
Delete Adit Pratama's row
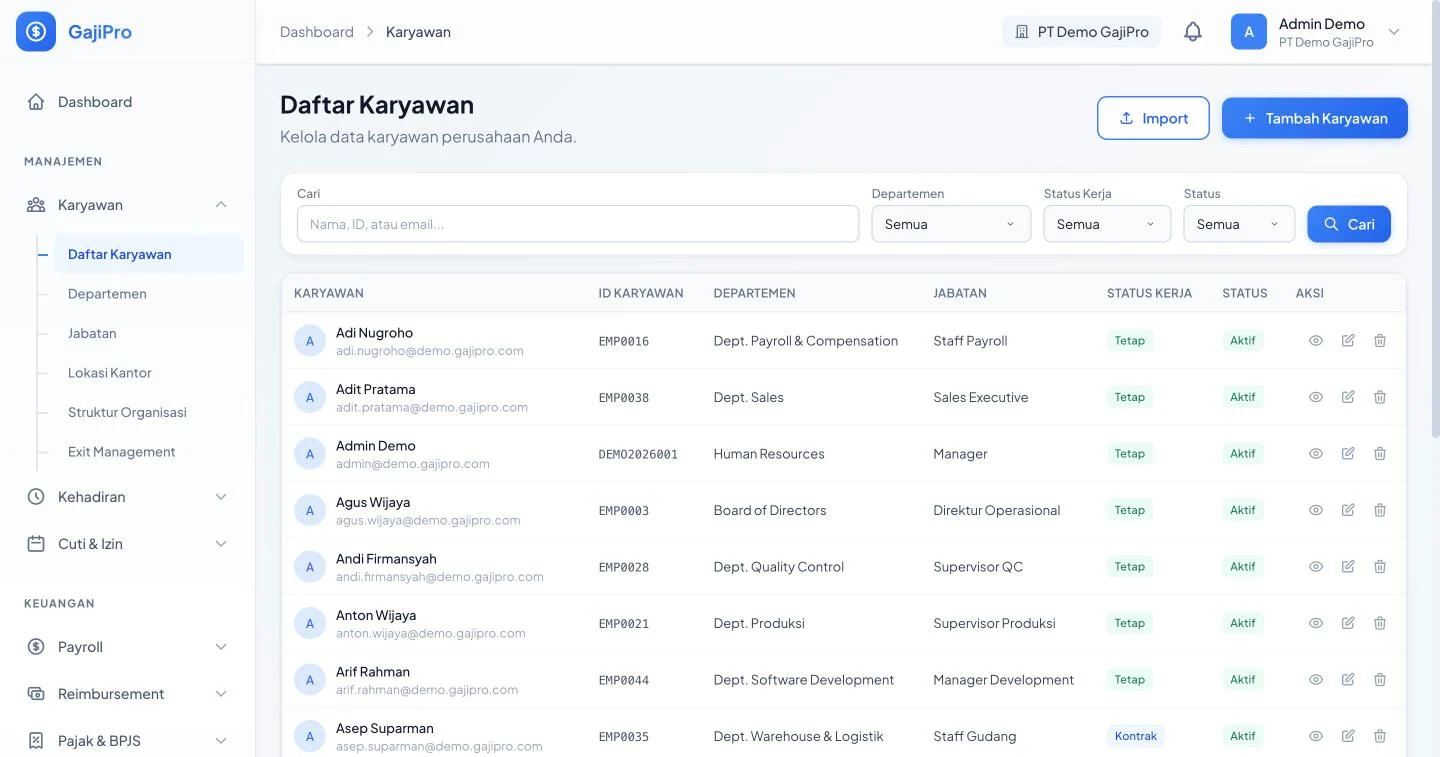pyautogui.click(x=1380, y=397)
